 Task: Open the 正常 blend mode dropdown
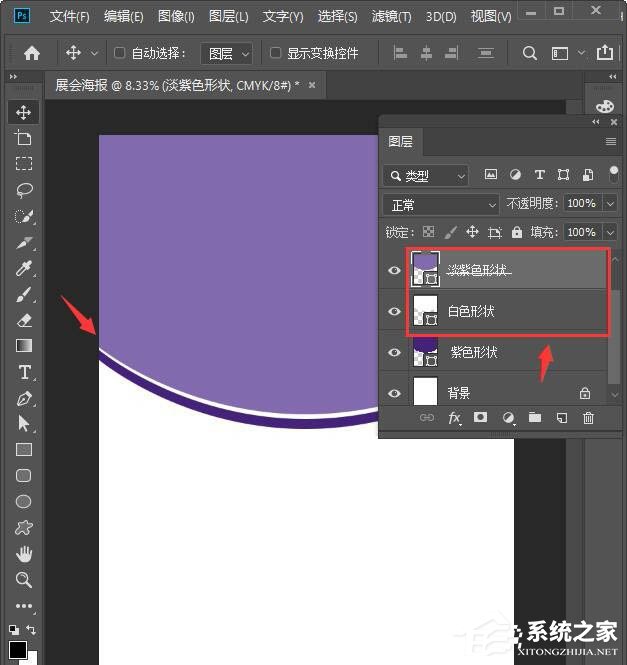(x=441, y=204)
